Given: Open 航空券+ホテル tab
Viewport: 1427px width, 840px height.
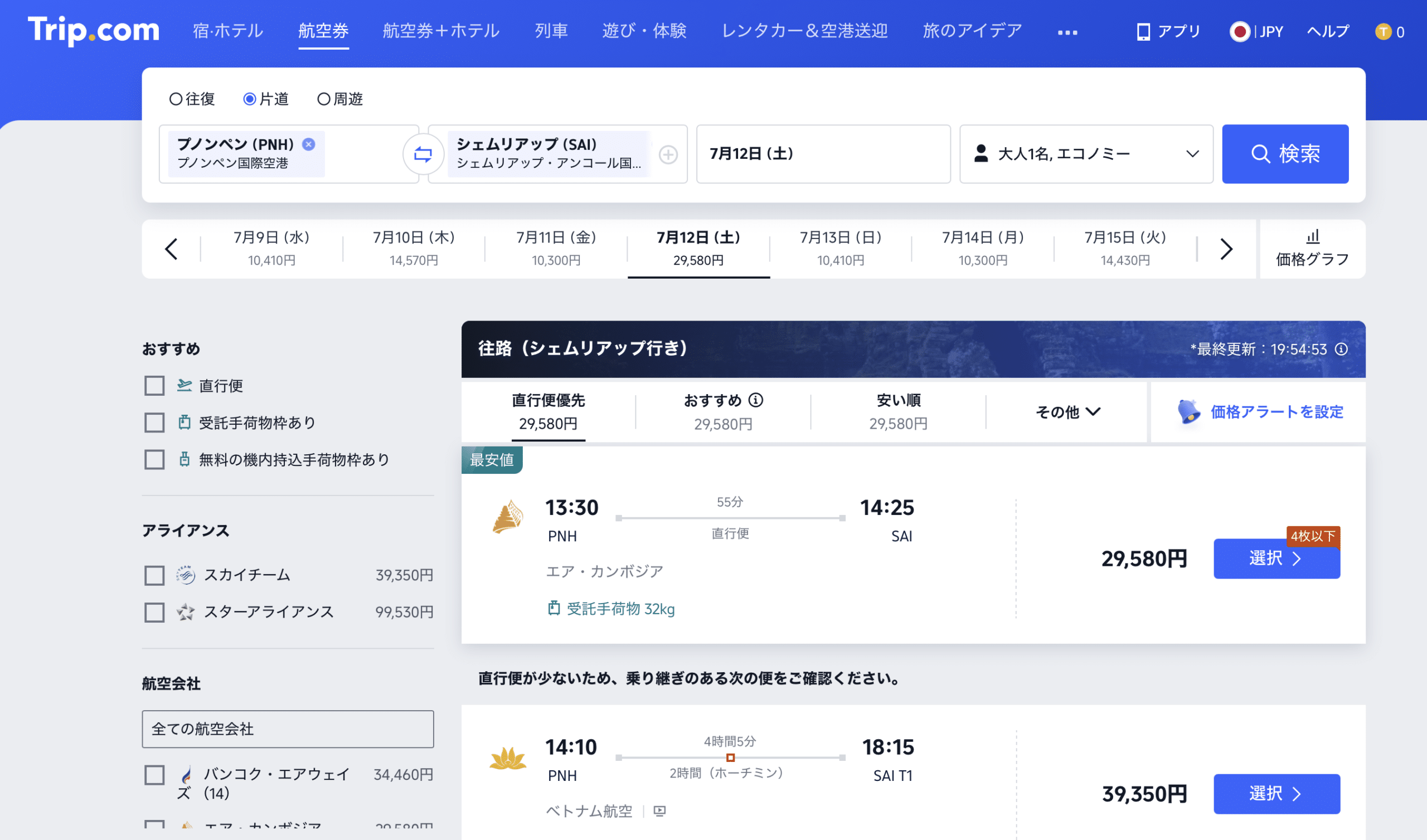Looking at the screenshot, I should pyautogui.click(x=441, y=31).
